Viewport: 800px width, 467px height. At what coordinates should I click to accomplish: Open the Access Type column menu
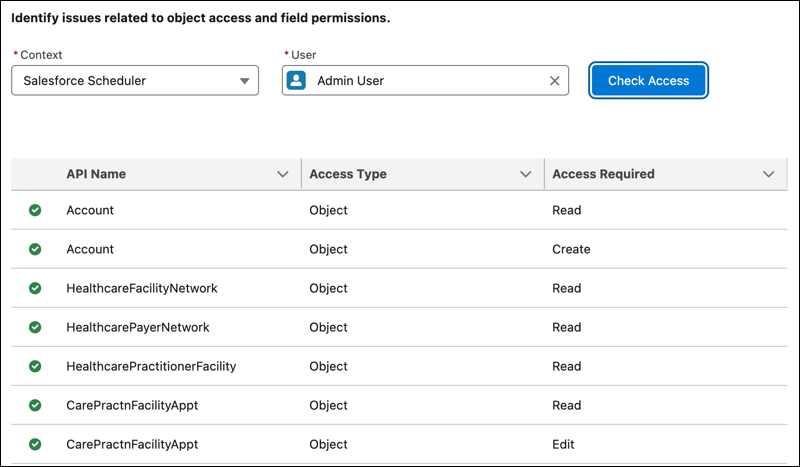tap(525, 174)
